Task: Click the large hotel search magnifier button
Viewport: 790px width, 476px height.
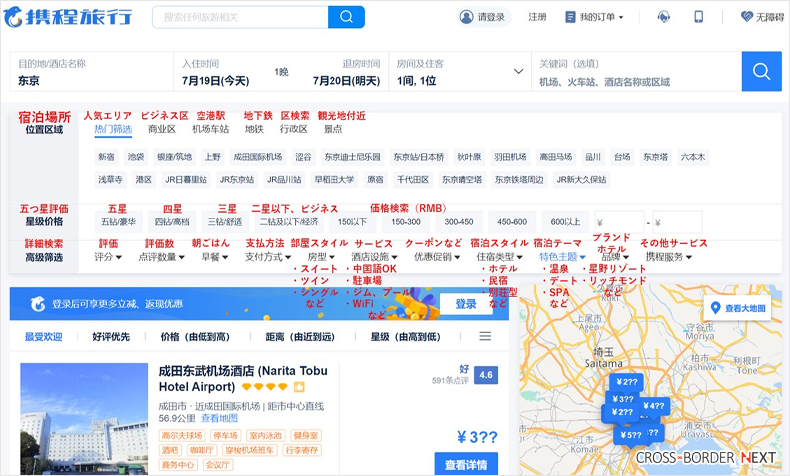Action: coord(761,72)
